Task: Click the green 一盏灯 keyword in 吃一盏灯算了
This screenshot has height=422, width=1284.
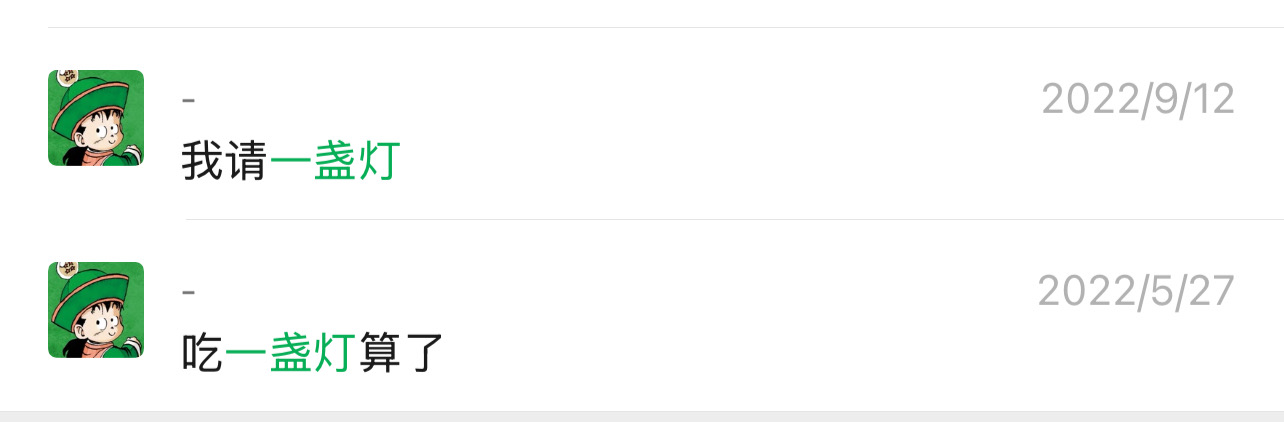Action: 290,354
